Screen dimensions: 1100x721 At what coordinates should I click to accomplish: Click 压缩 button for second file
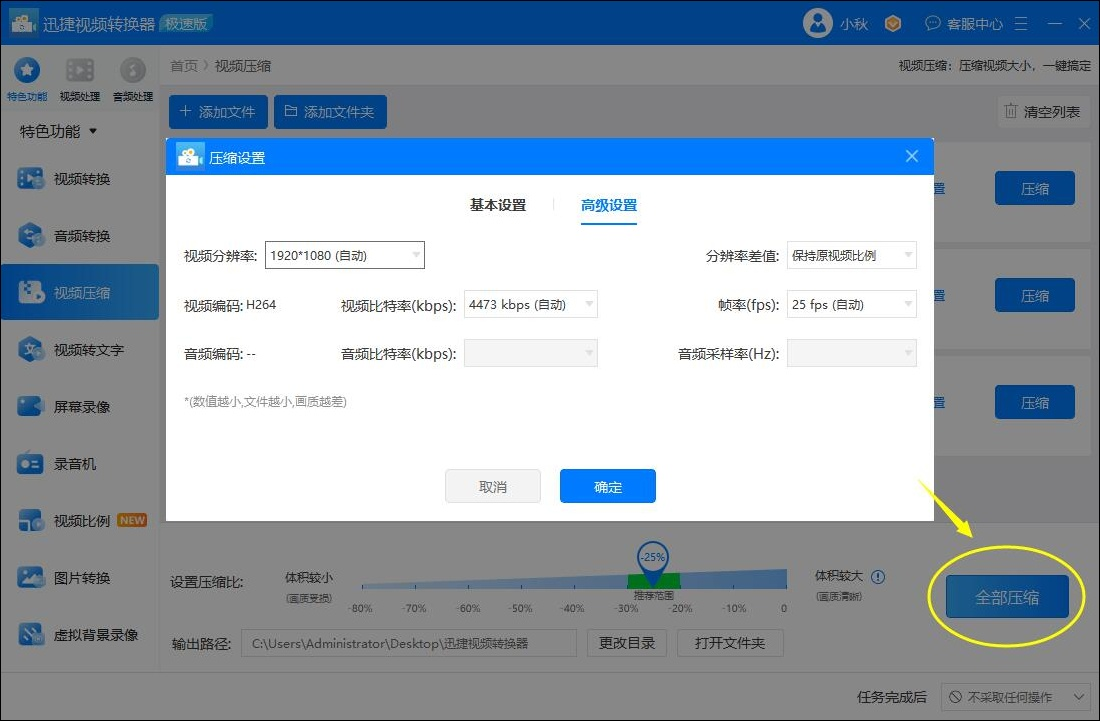1035,295
